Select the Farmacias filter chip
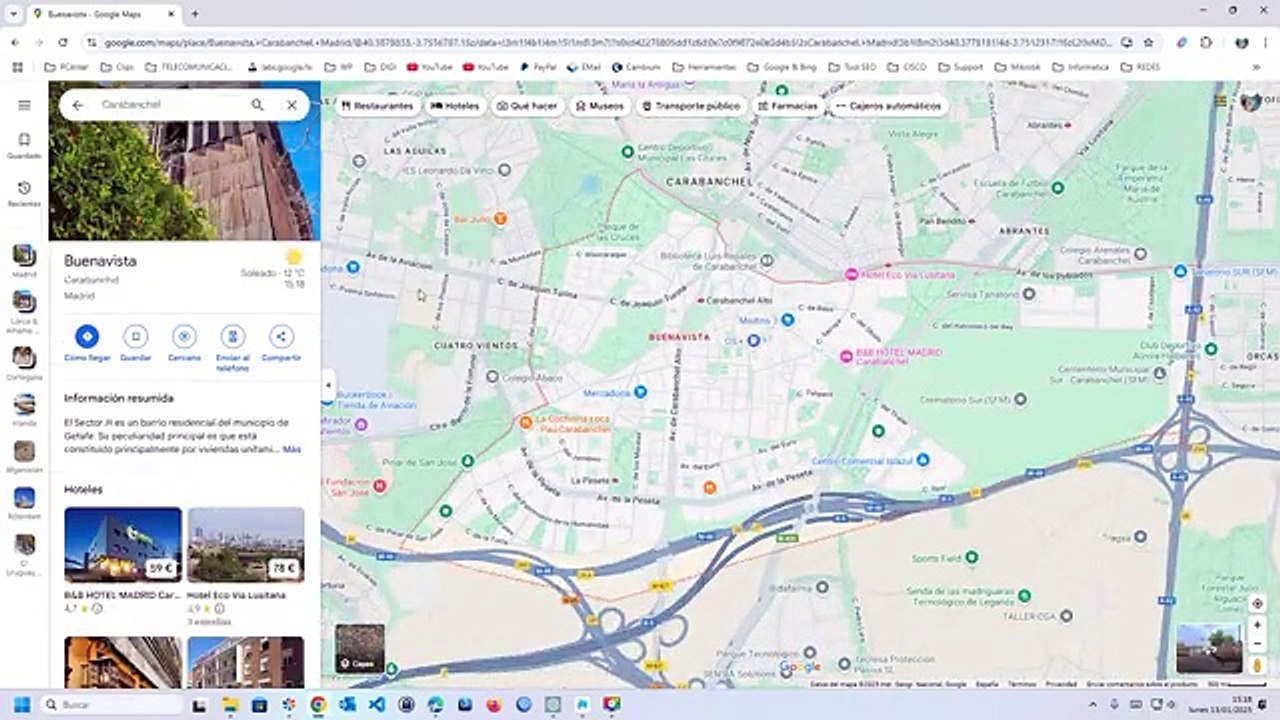Viewport: 1280px width, 720px height. (x=788, y=105)
